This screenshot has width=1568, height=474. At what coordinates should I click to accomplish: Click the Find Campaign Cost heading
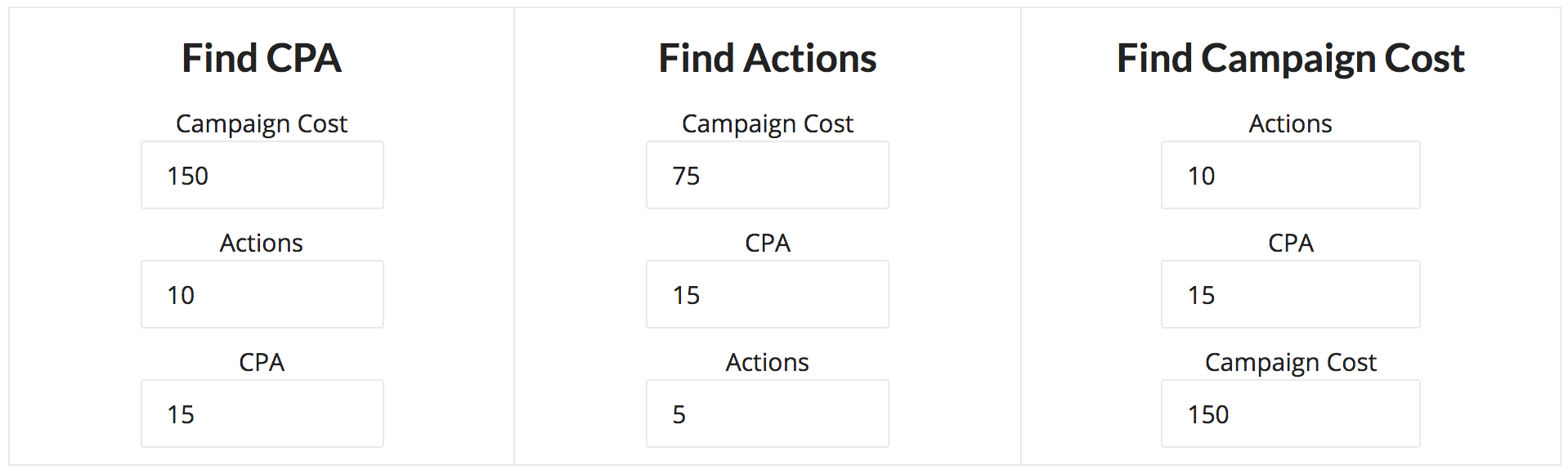pyautogui.click(x=1290, y=59)
